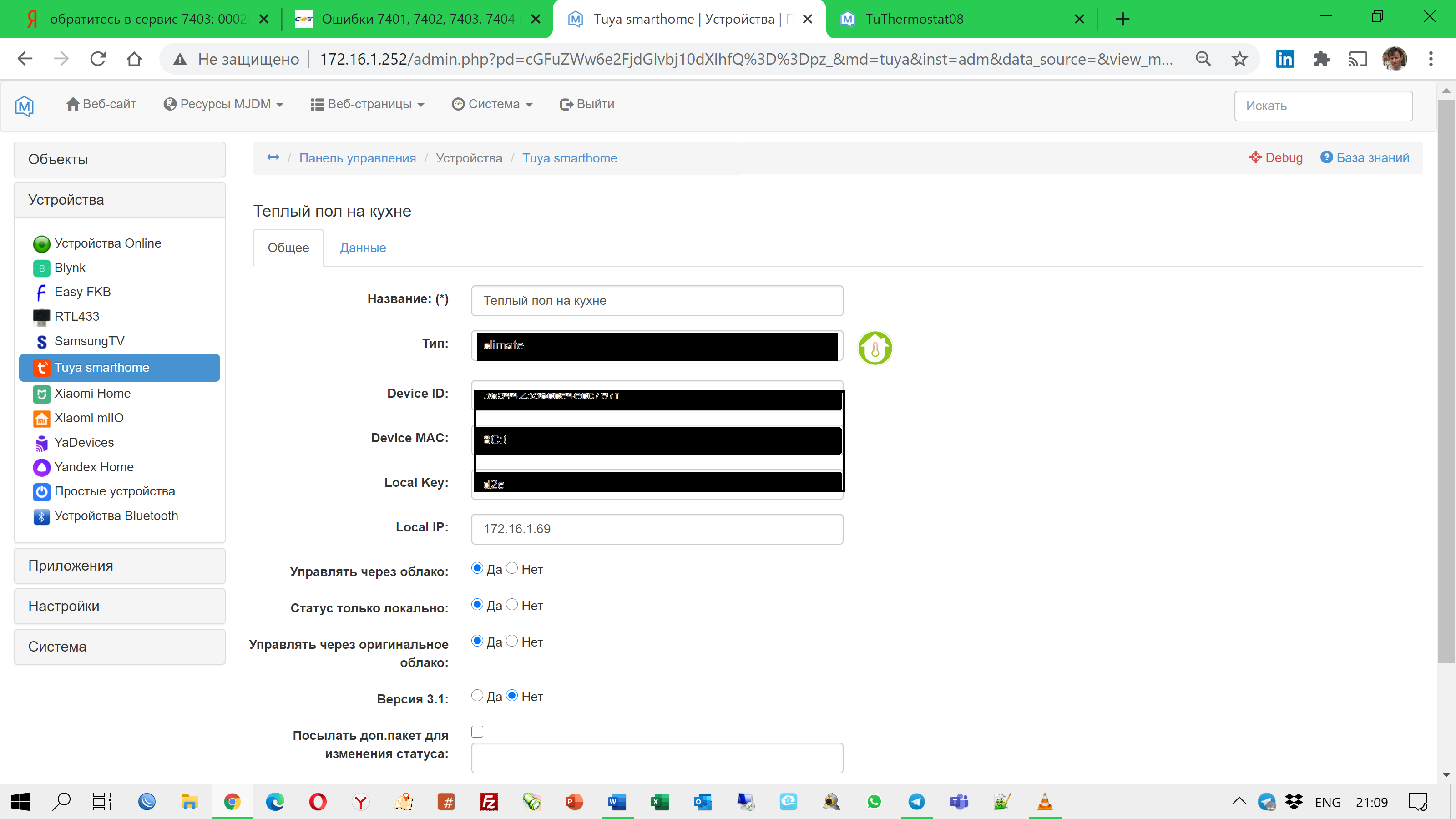Open SamsungTV device settings

tap(89, 341)
